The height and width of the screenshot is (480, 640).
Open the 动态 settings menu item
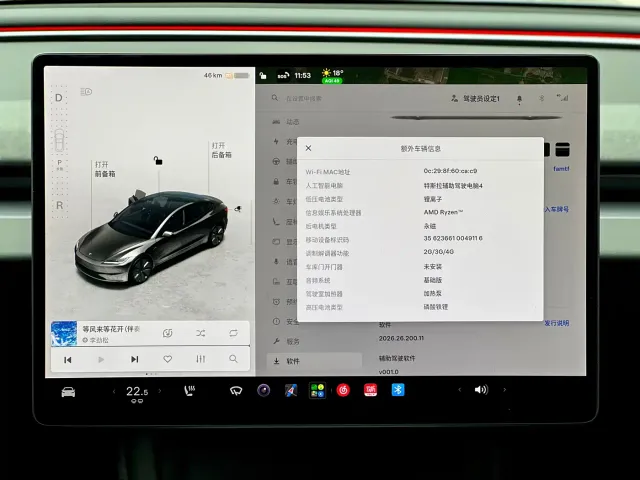(286, 122)
